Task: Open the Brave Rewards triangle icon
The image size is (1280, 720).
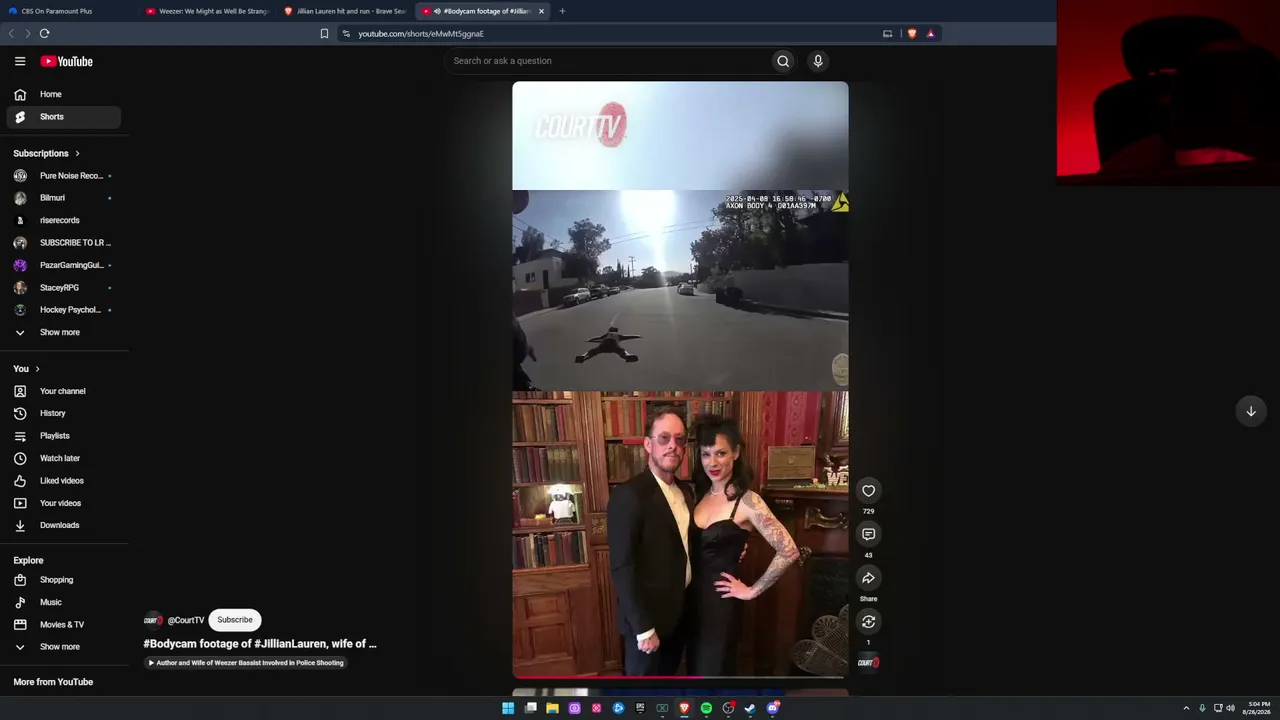Action: click(930, 33)
